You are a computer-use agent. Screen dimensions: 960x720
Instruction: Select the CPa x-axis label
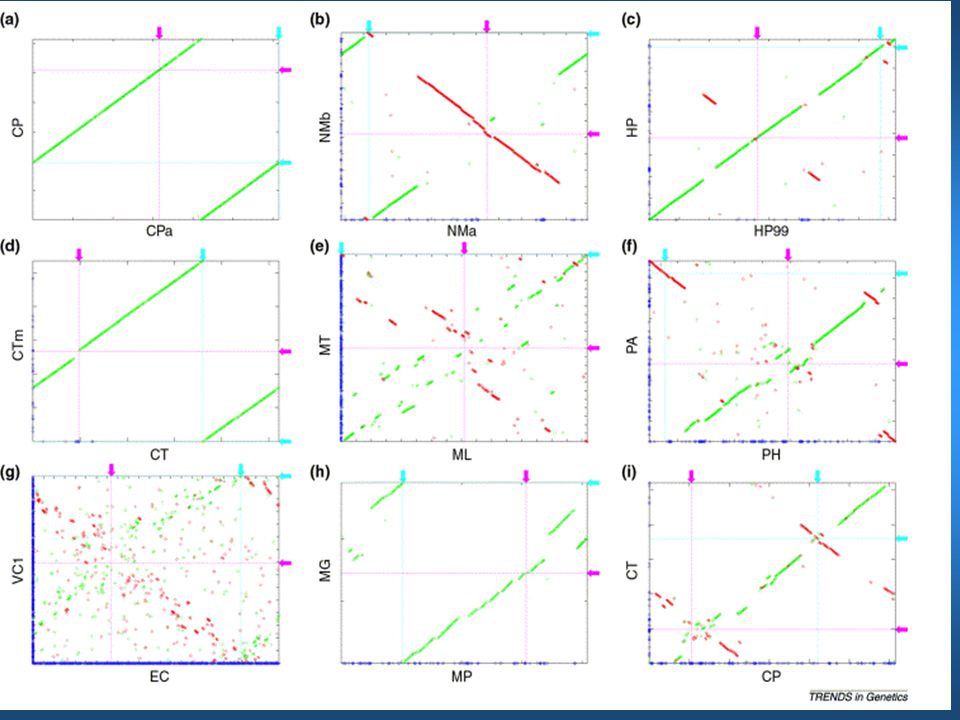point(159,231)
